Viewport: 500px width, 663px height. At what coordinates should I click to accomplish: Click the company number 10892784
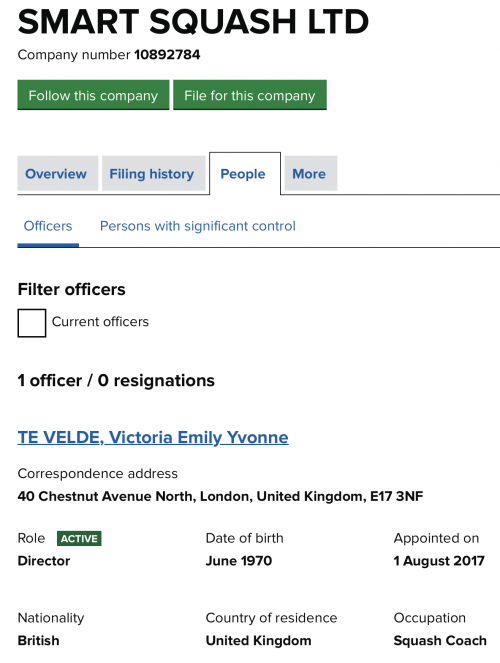pos(167,55)
